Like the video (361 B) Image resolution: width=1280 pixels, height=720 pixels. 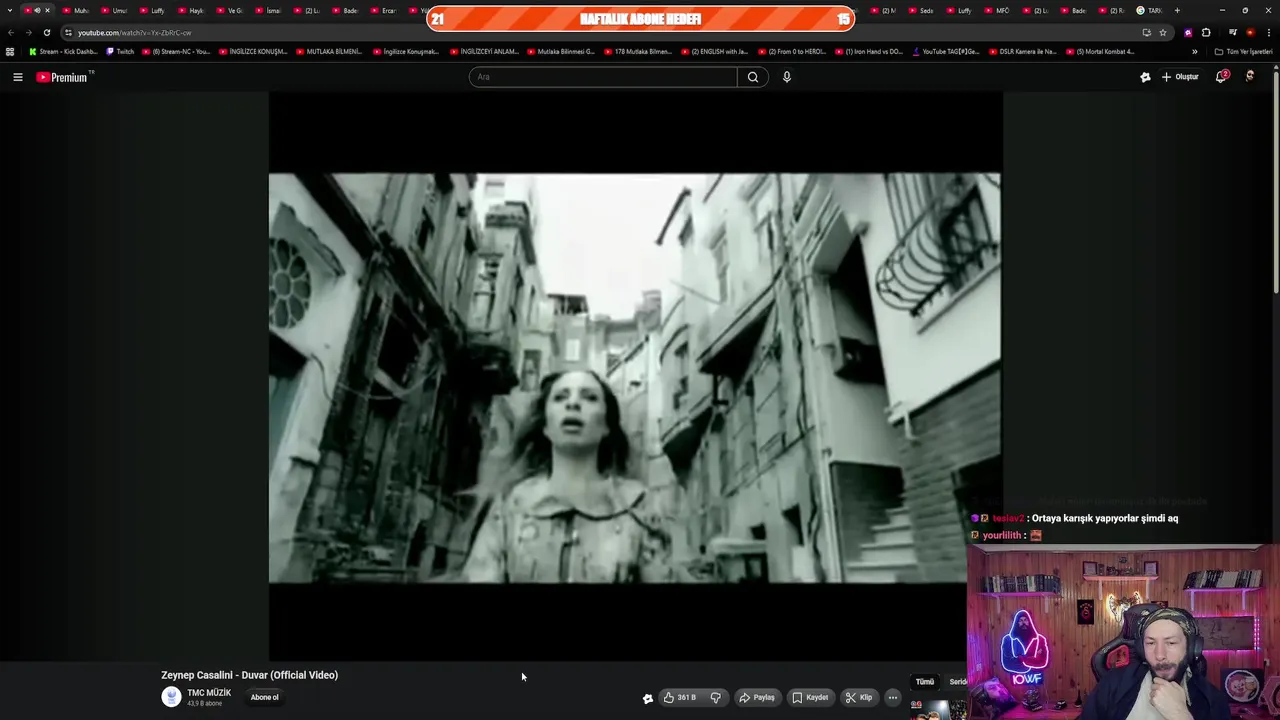679,698
